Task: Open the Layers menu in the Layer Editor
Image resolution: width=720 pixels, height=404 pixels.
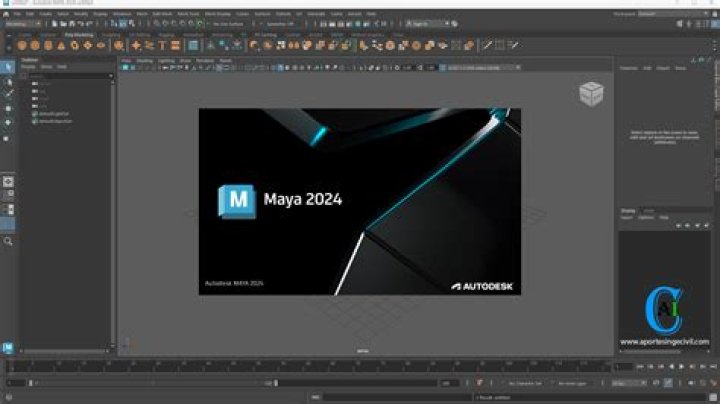Action: [x=627, y=218]
